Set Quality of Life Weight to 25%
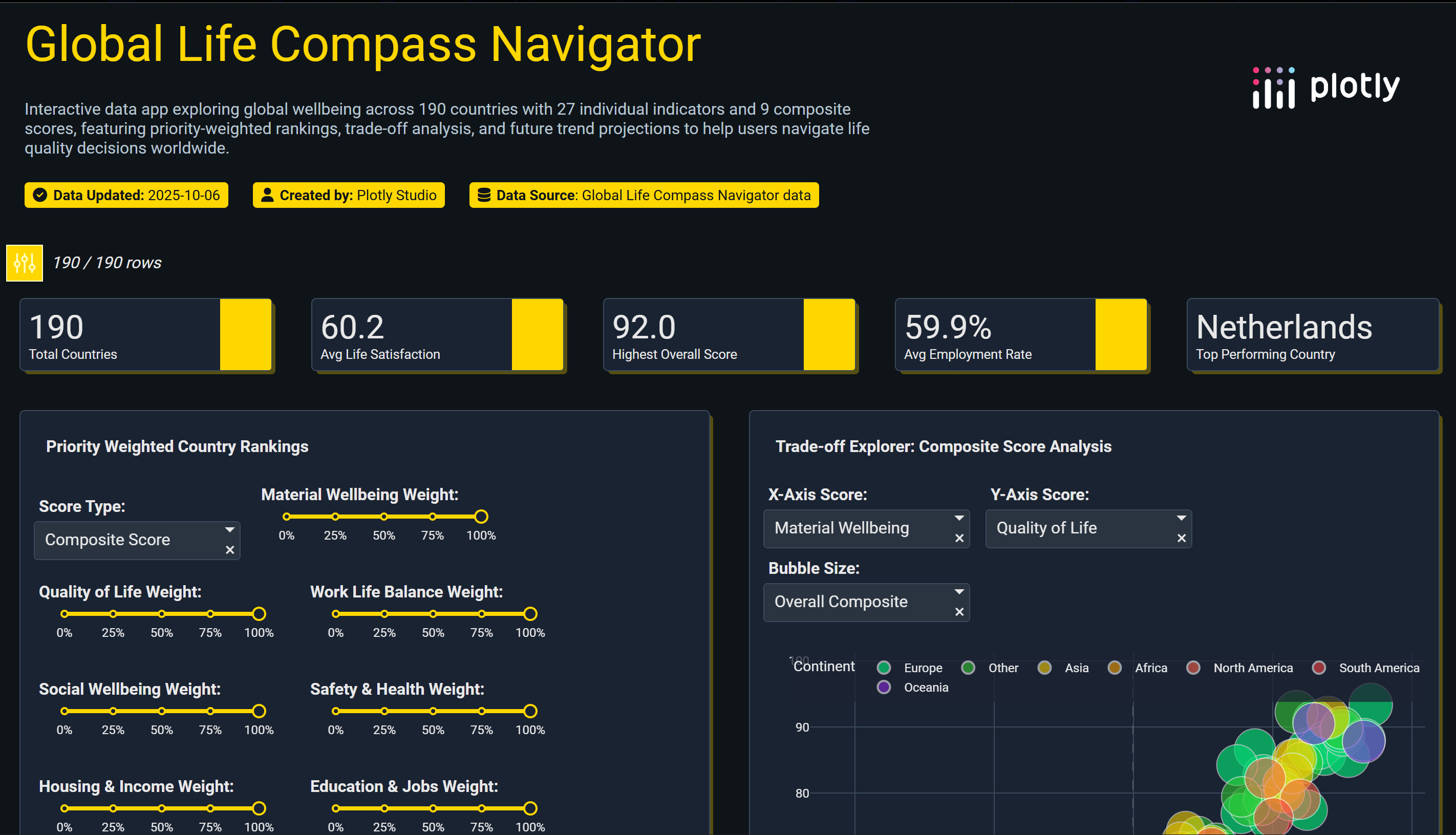 pos(113,614)
